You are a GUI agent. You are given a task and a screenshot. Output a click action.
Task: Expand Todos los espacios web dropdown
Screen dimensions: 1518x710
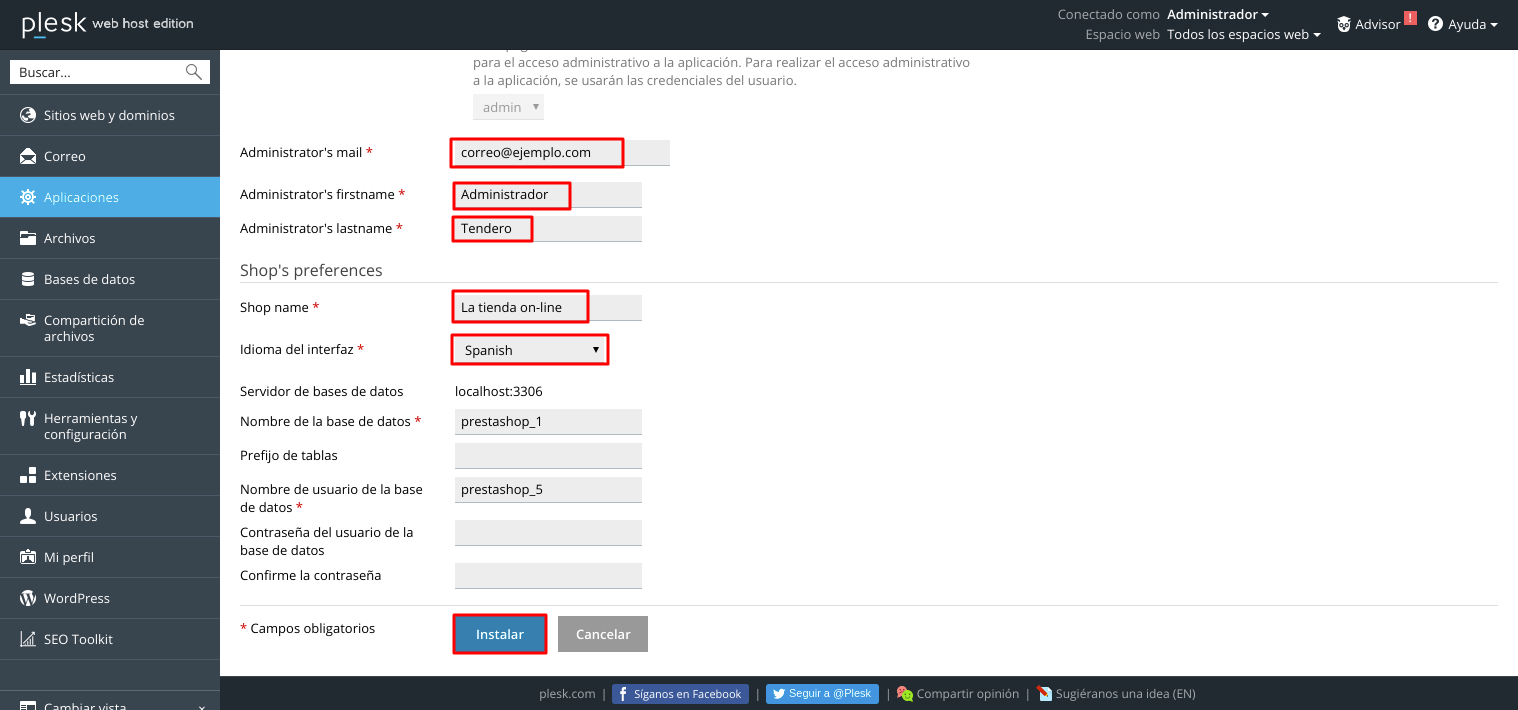1243,34
